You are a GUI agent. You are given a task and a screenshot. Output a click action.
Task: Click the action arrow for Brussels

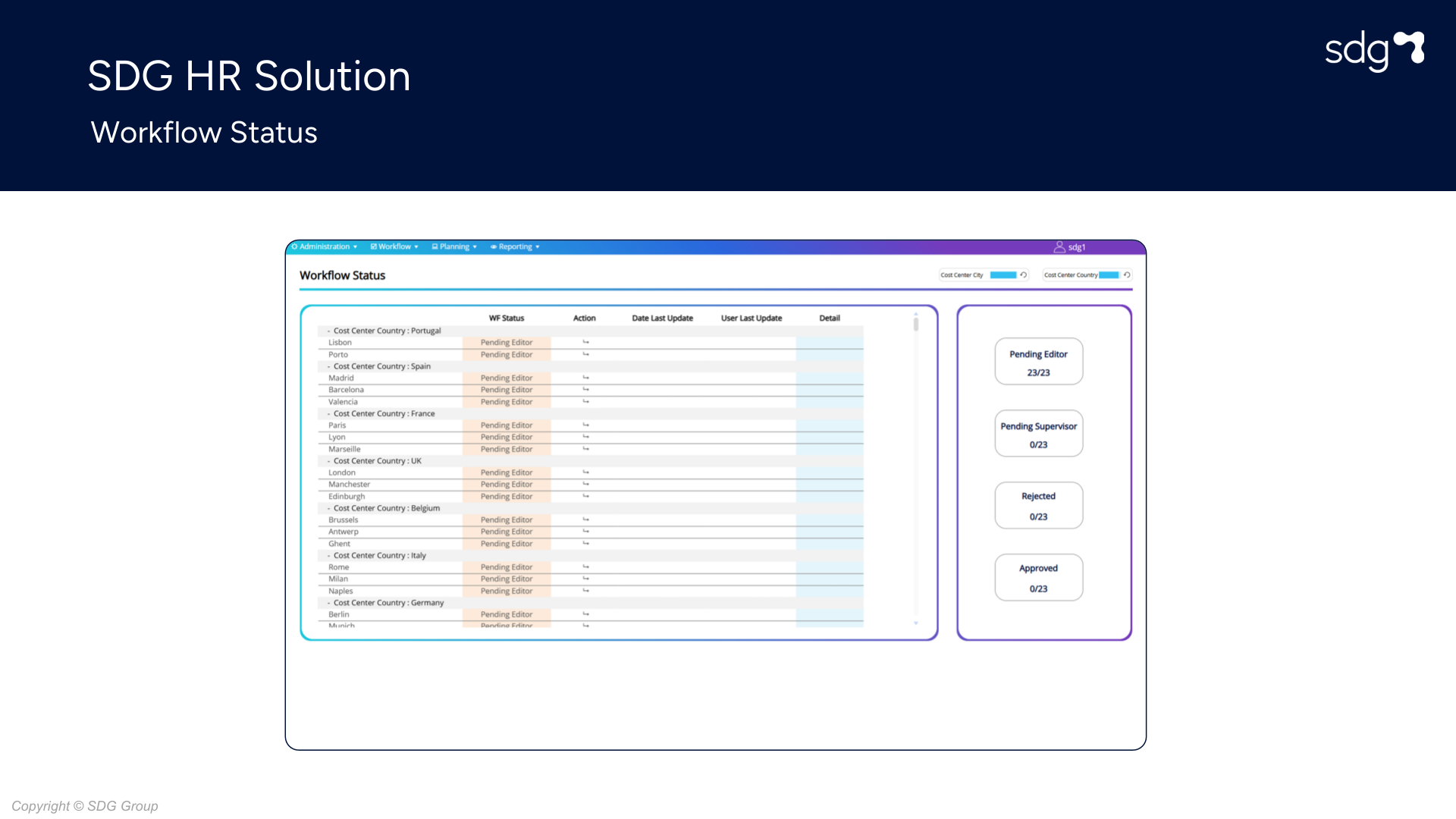point(585,520)
